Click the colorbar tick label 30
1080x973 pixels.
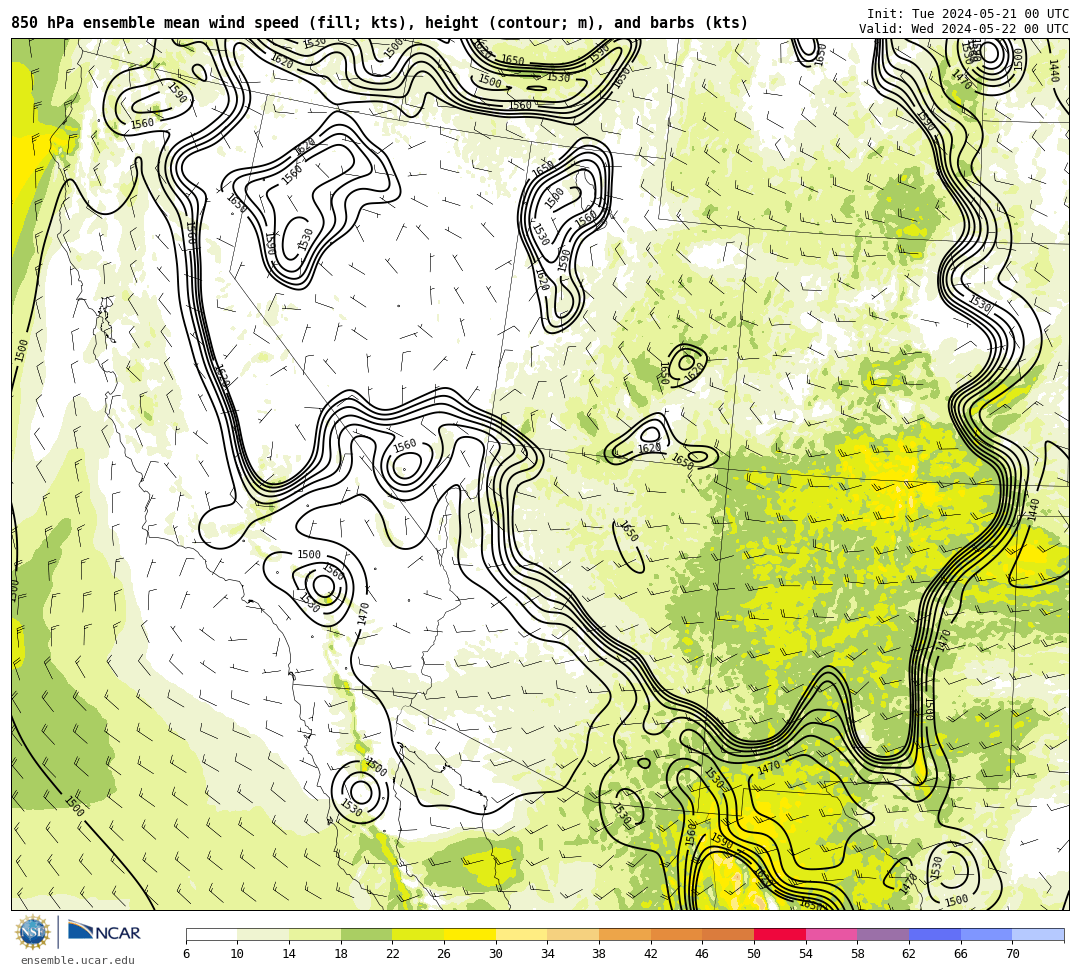[x=496, y=954]
